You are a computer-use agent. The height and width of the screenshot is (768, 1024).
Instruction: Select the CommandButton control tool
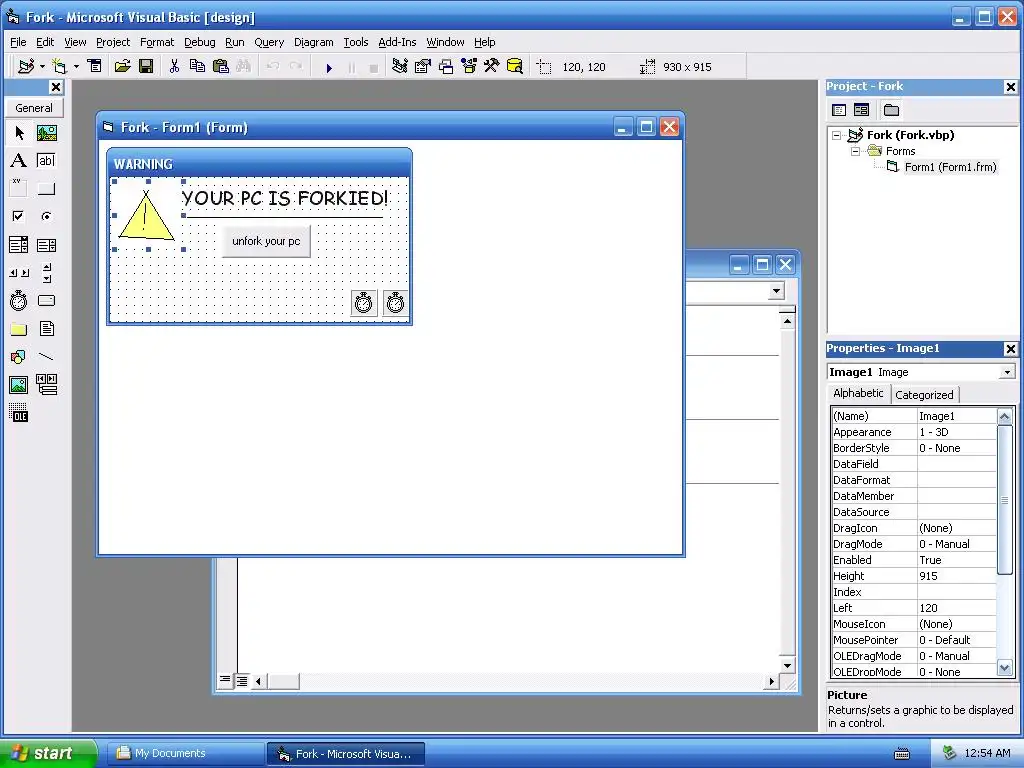pos(46,189)
